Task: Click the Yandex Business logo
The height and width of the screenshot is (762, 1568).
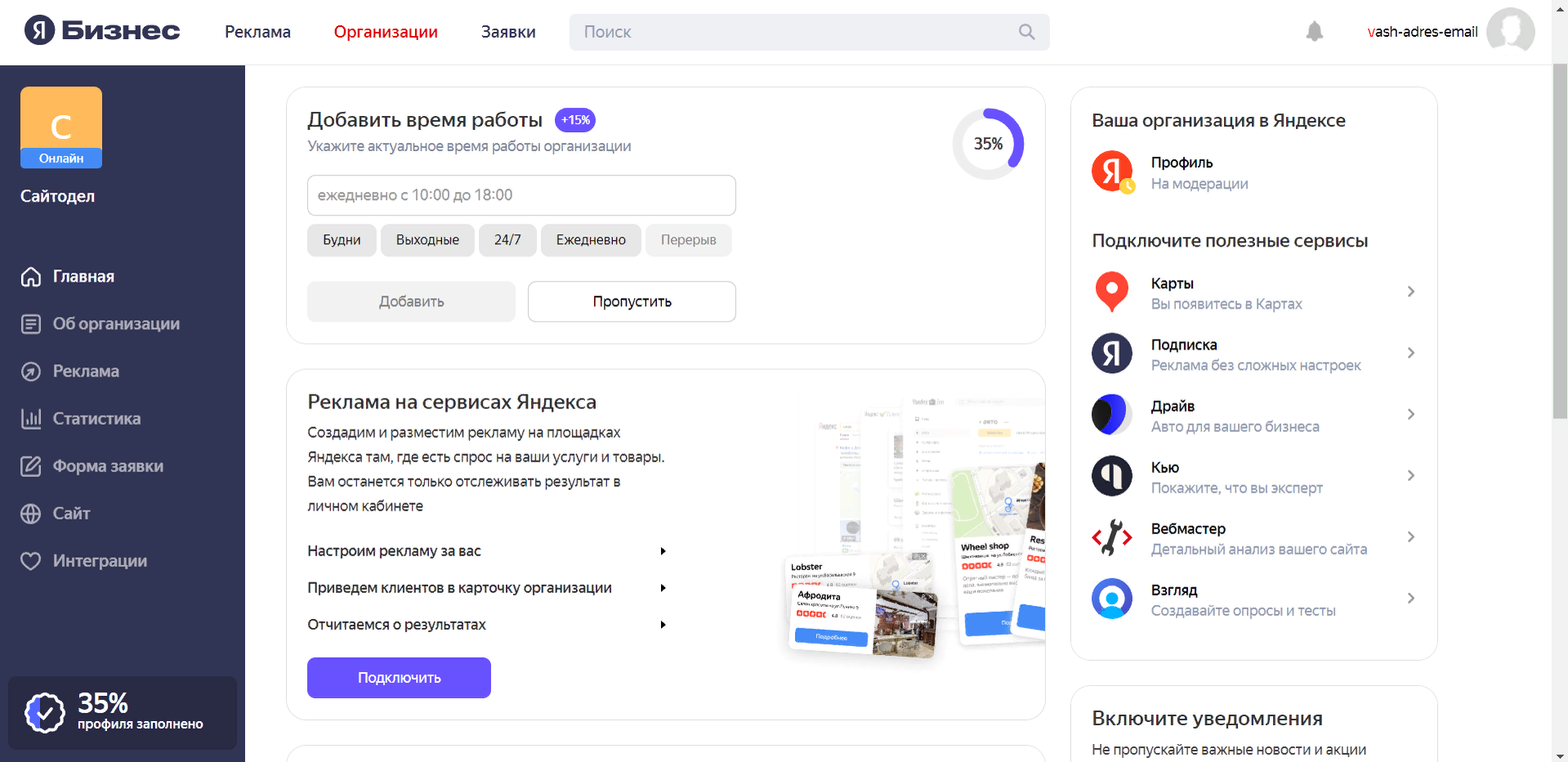Action: pyautogui.click(x=102, y=31)
